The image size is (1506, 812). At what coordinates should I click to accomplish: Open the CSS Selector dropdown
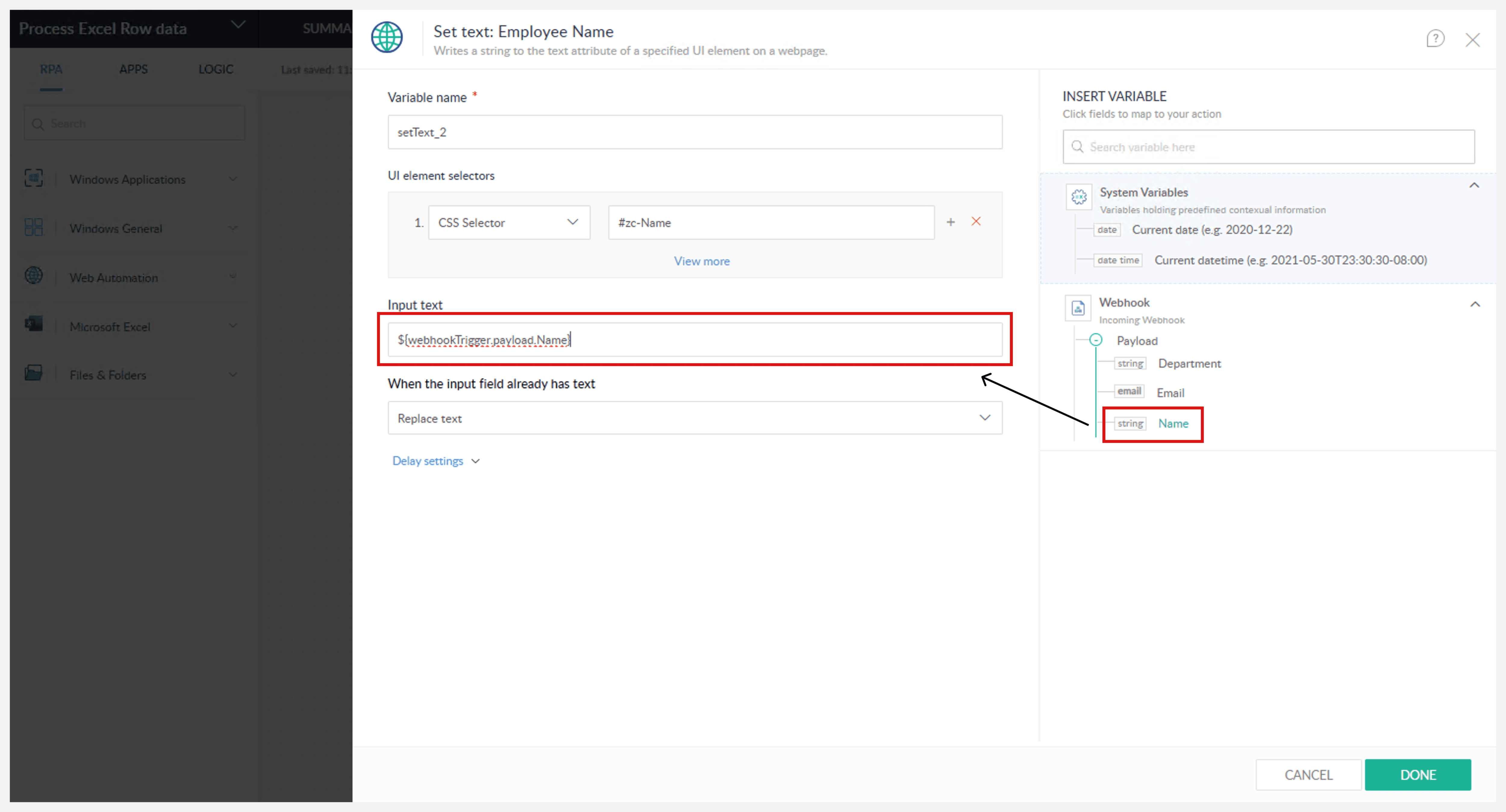click(x=509, y=222)
